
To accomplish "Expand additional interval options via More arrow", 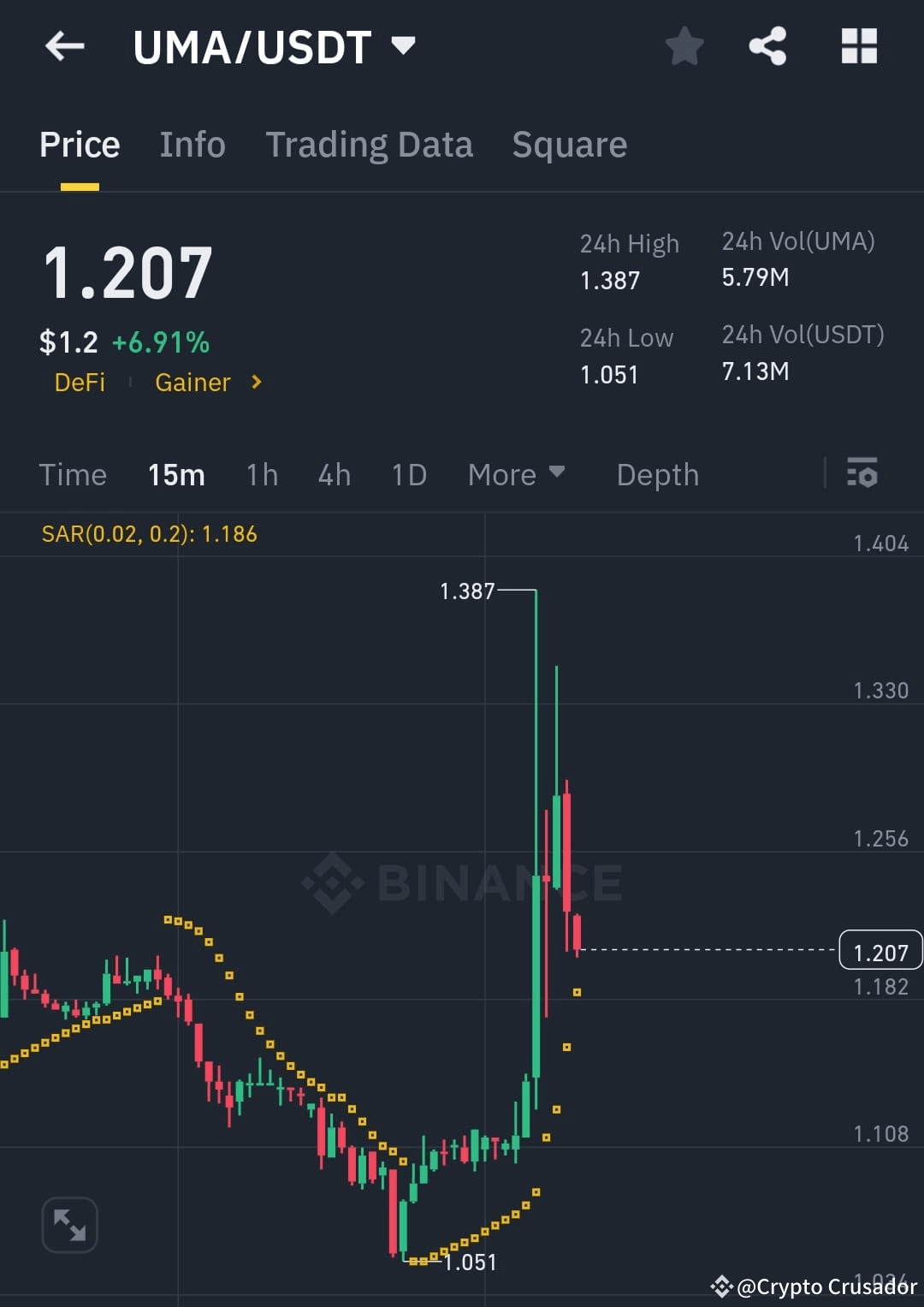I will [x=558, y=472].
